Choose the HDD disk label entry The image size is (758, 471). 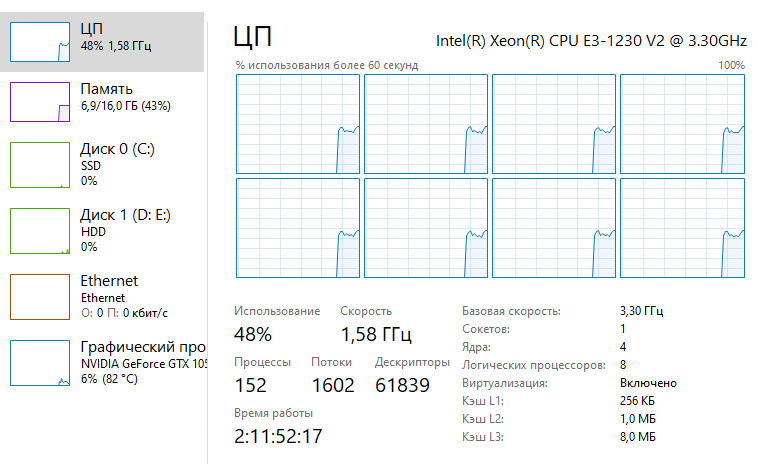point(93,232)
